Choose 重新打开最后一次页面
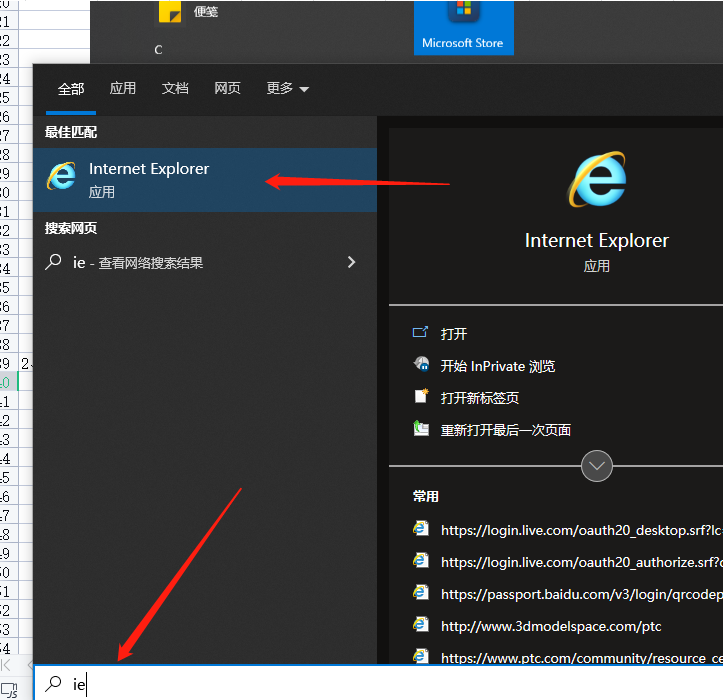 [x=505, y=430]
